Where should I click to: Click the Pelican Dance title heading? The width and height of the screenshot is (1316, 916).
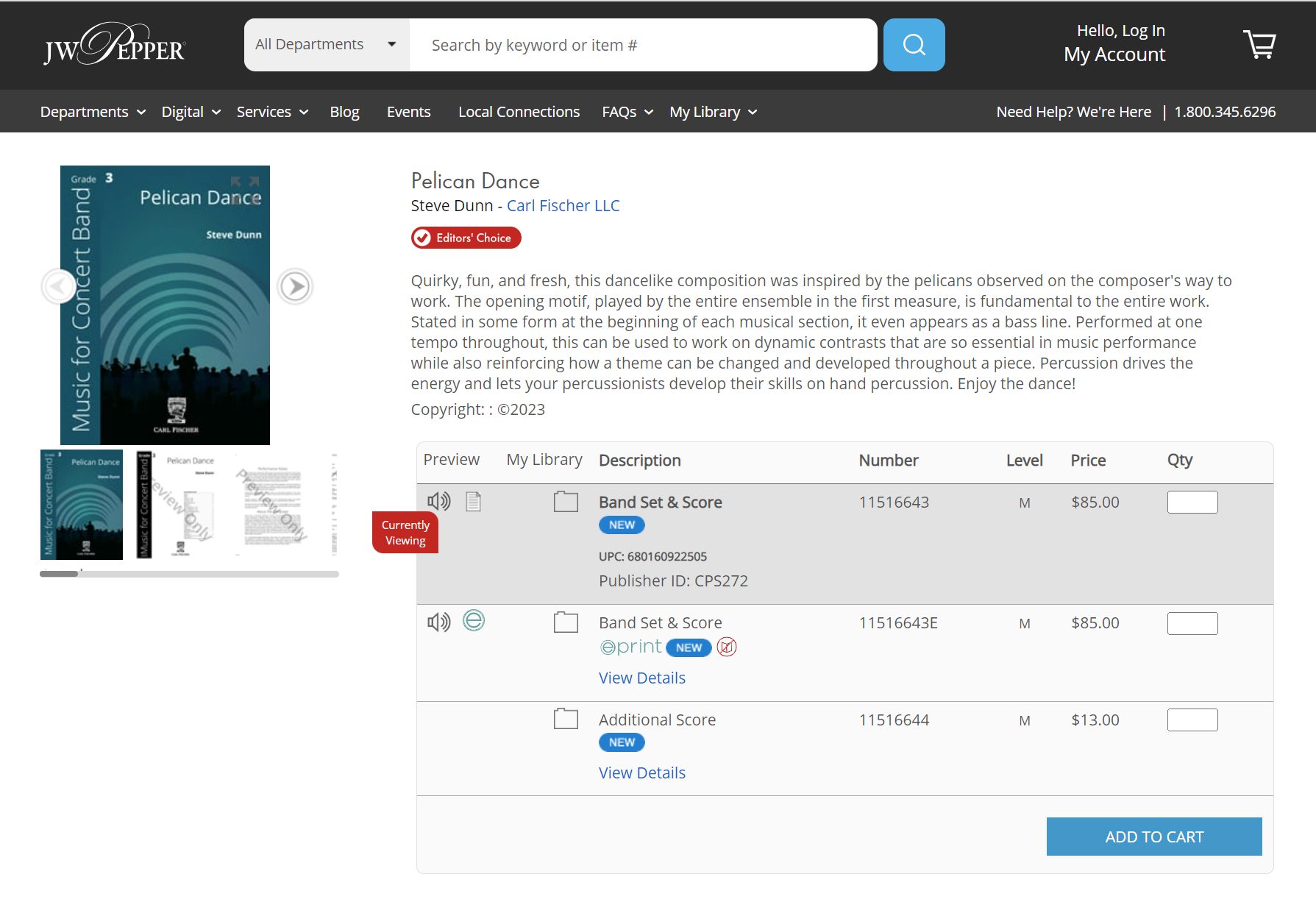point(475,181)
